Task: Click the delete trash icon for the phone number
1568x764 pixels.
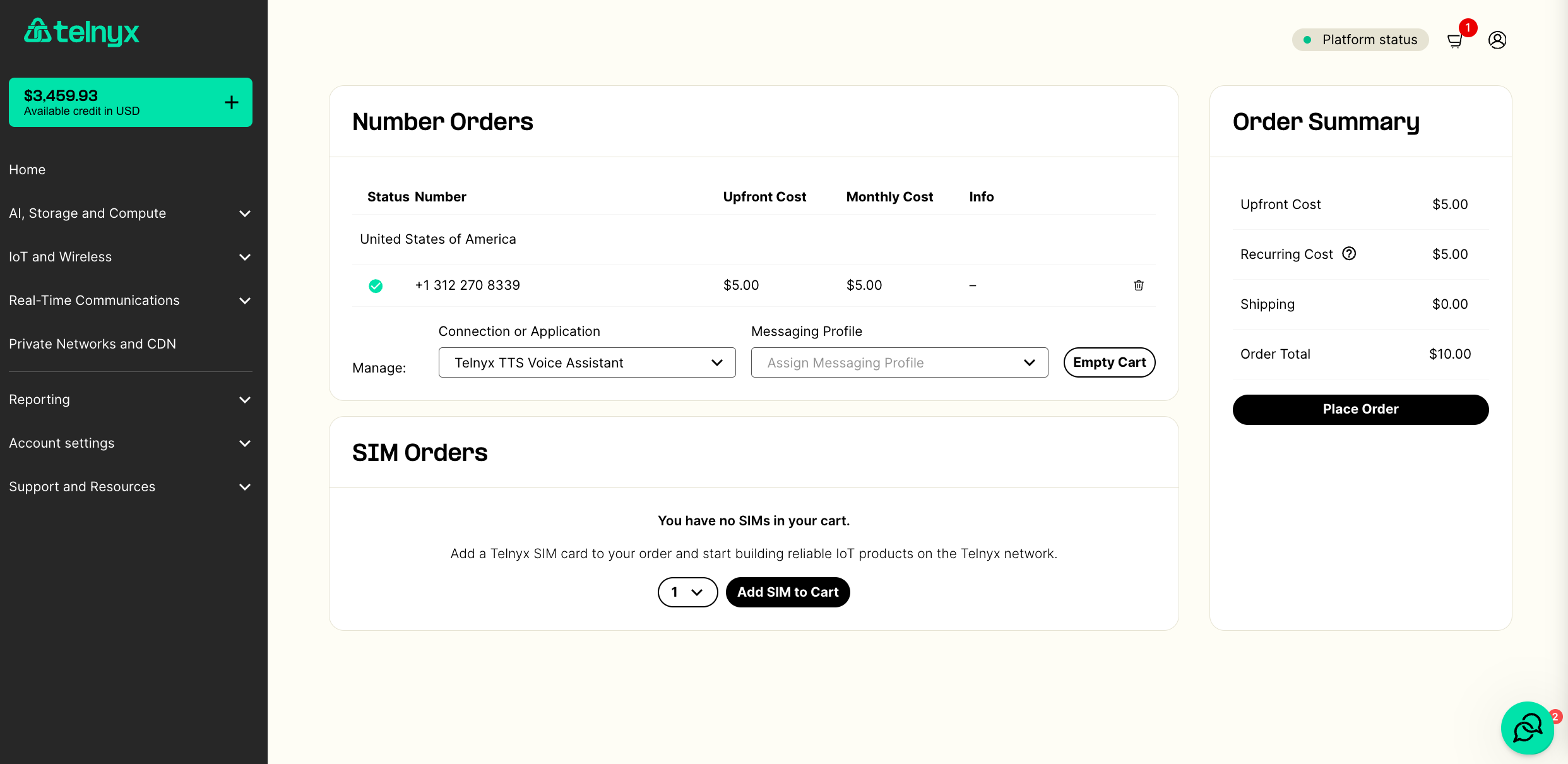Action: click(1138, 285)
